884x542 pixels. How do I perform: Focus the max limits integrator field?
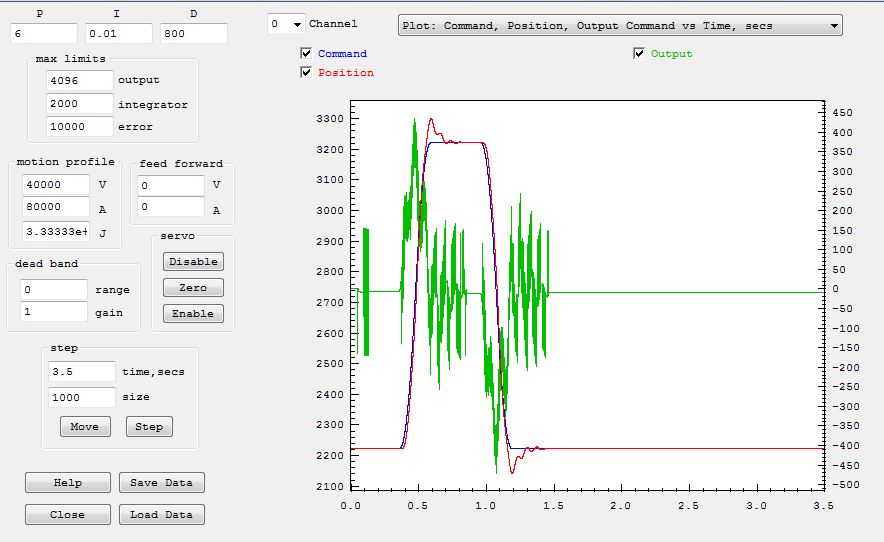tap(80, 104)
